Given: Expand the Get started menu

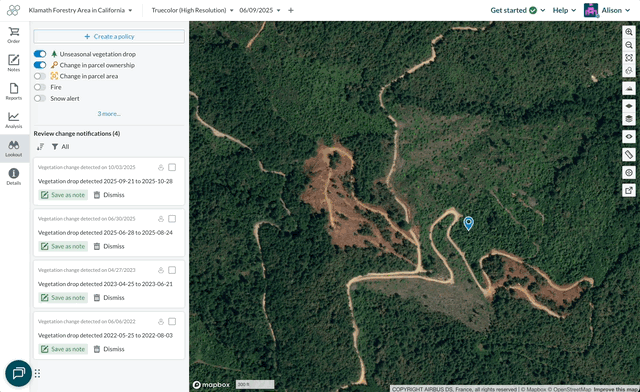Looking at the screenshot, I should (518, 10).
